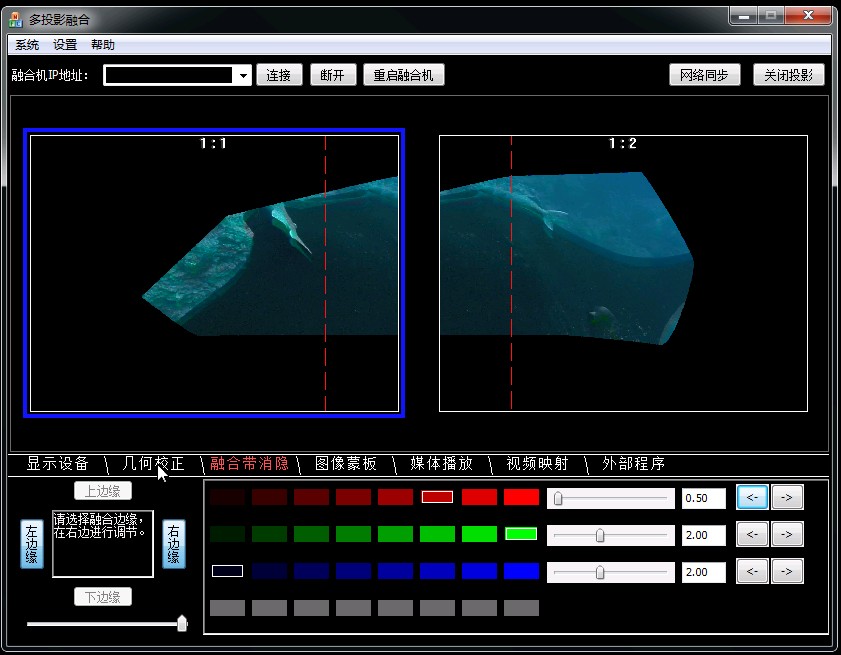Image resolution: width=841 pixels, height=655 pixels.
Task: Switch to the 图像蒙板 tab
Action: (x=346, y=463)
